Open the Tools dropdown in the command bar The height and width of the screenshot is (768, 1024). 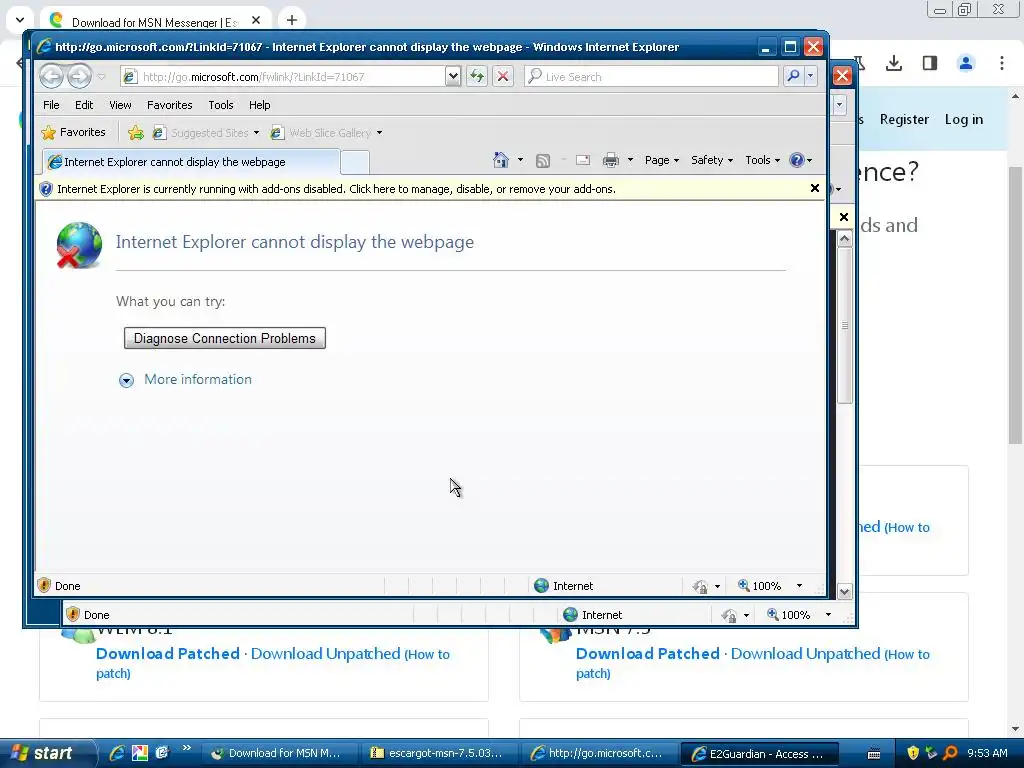pyautogui.click(x=762, y=160)
